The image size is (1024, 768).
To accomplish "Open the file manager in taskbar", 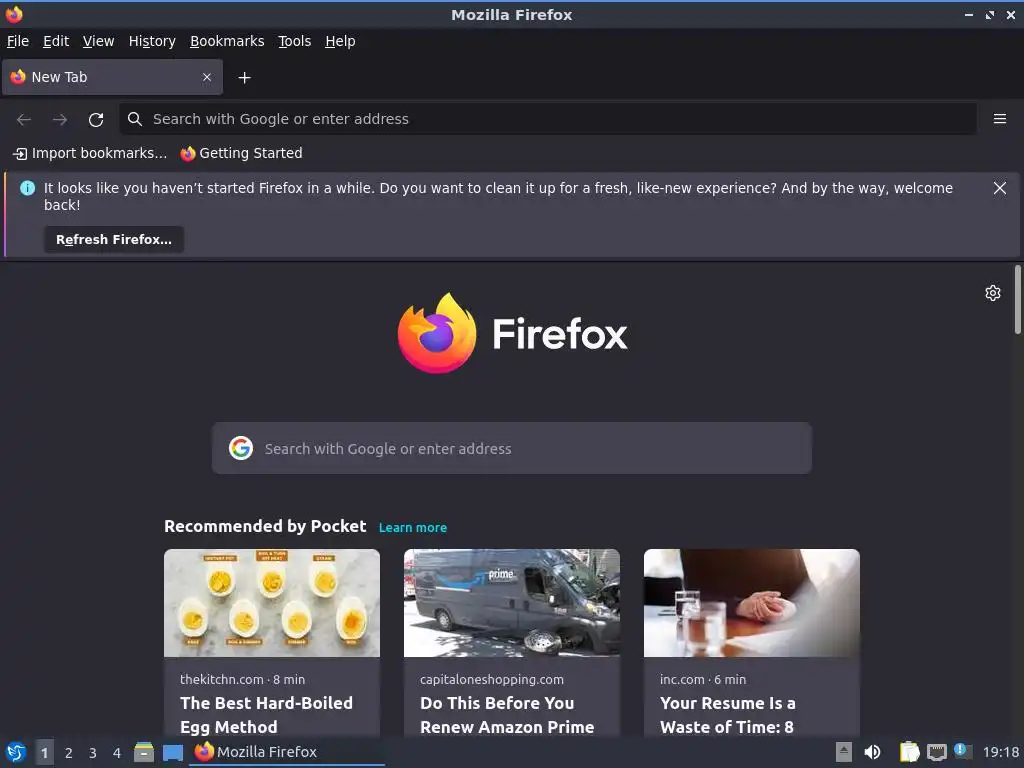I will pos(144,752).
